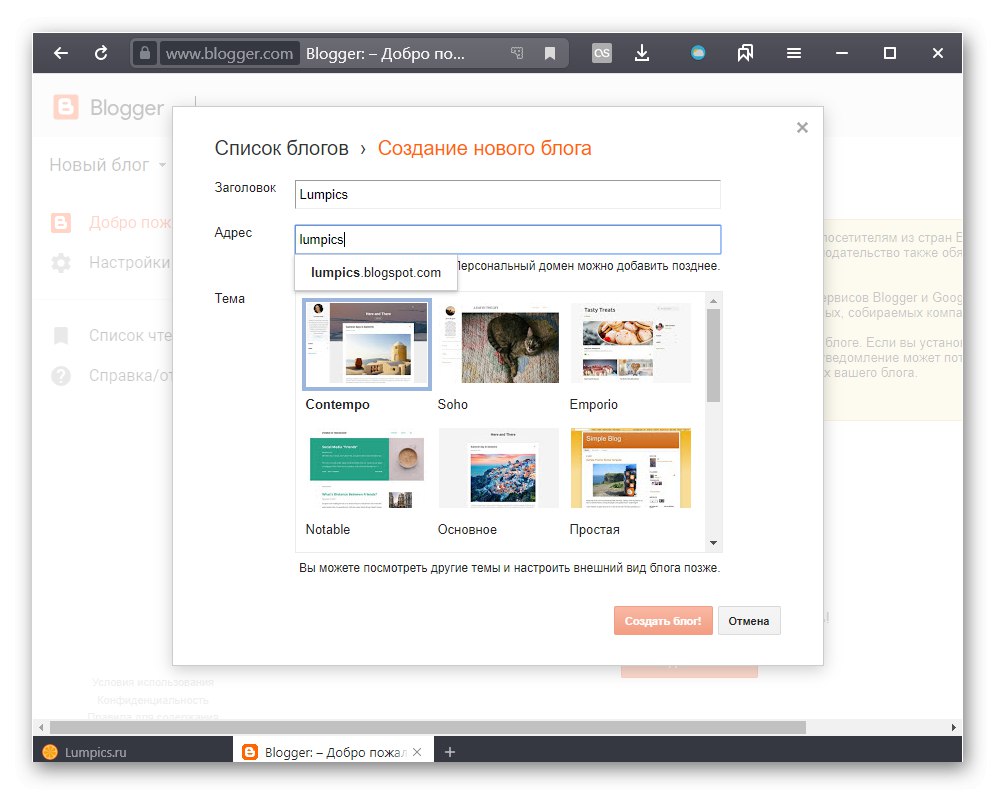Click the padlock site security icon

[x=145, y=53]
